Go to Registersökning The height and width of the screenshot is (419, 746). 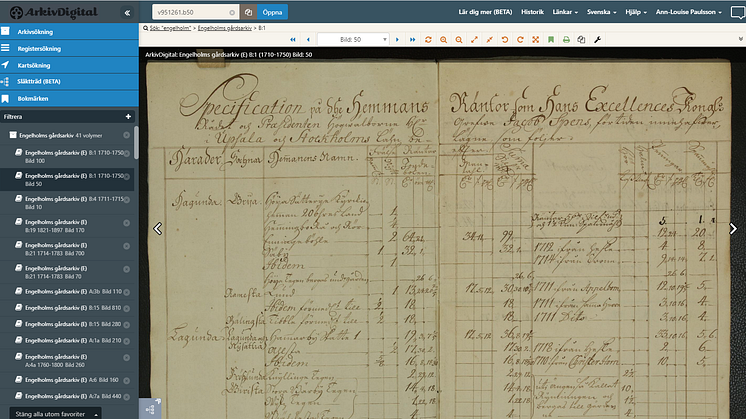coord(69,49)
